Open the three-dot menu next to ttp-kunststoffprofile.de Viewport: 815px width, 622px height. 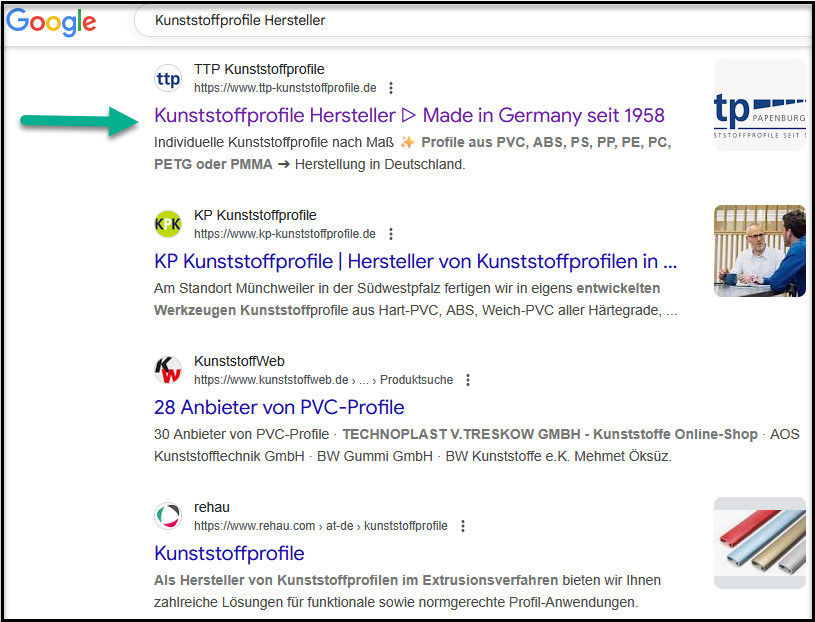pos(391,88)
